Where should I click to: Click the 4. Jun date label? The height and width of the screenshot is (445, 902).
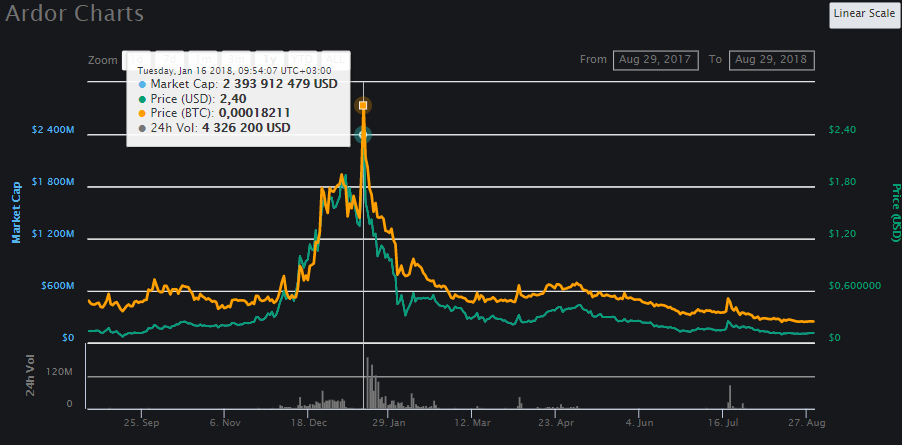pyautogui.click(x=640, y=423)
